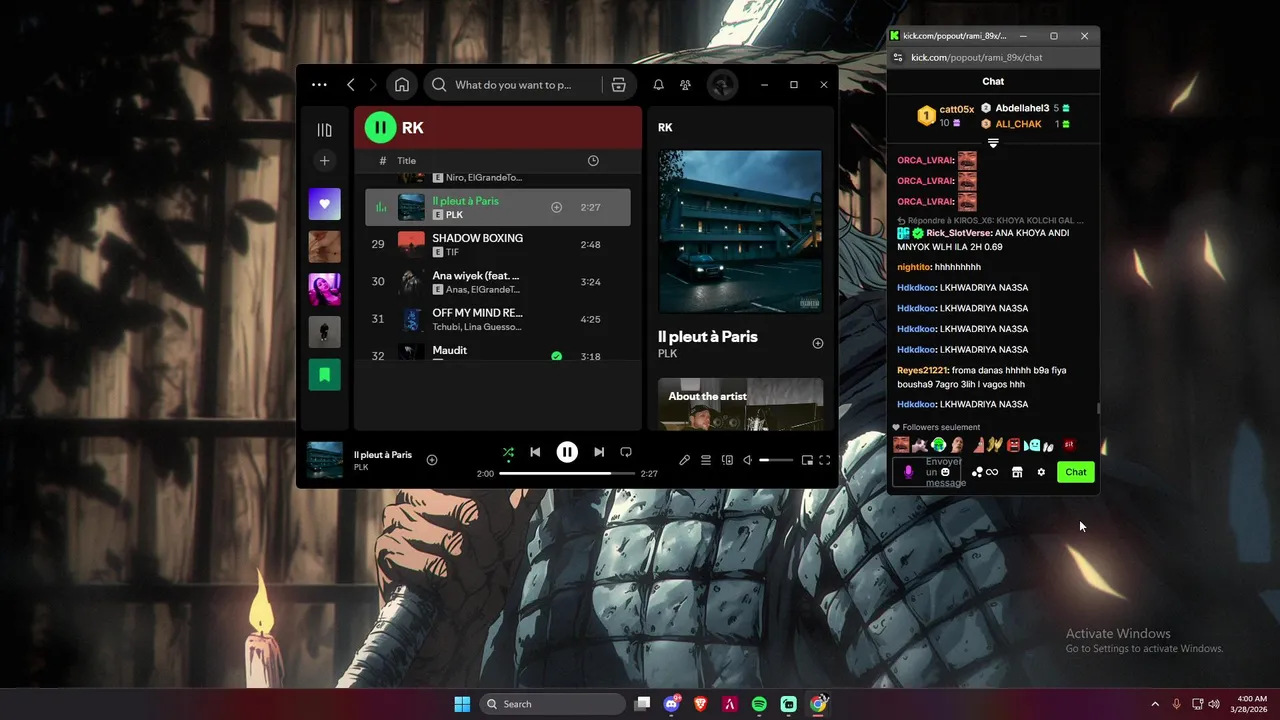Insert the red angry face emote
The width and height of the screenshot is (1280, 720).
1013,445
